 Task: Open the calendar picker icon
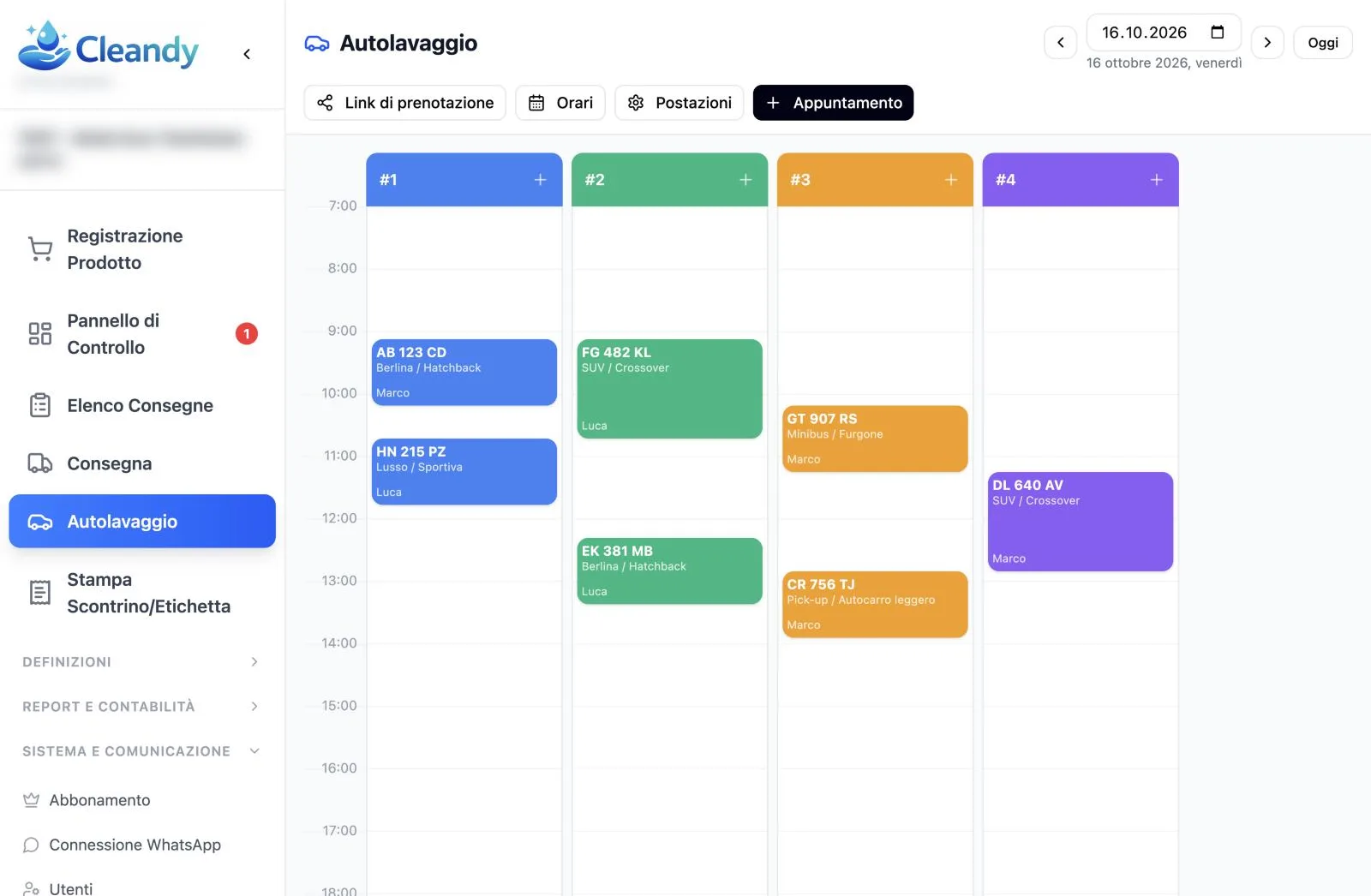1217,33
